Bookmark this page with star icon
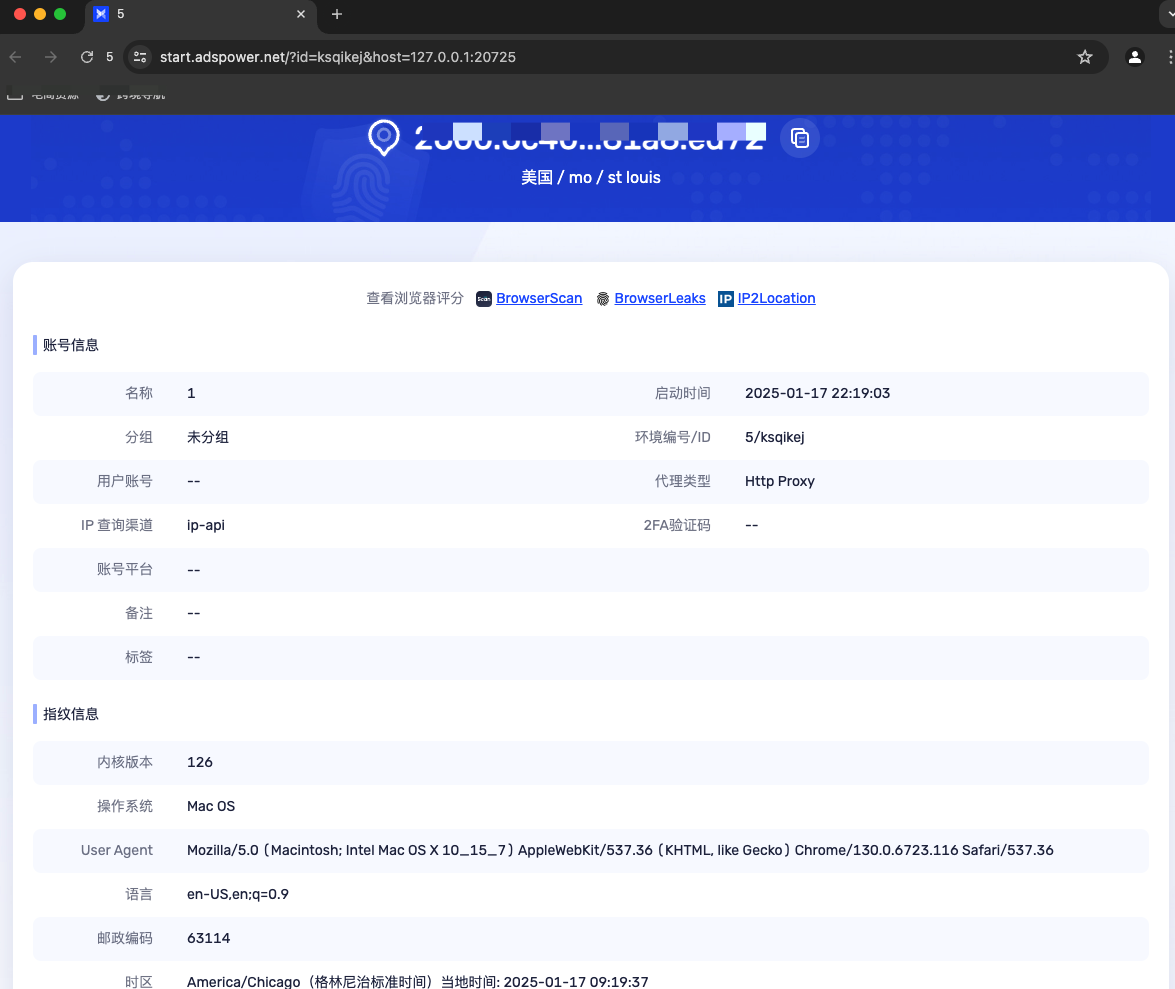 (1084, 57)
